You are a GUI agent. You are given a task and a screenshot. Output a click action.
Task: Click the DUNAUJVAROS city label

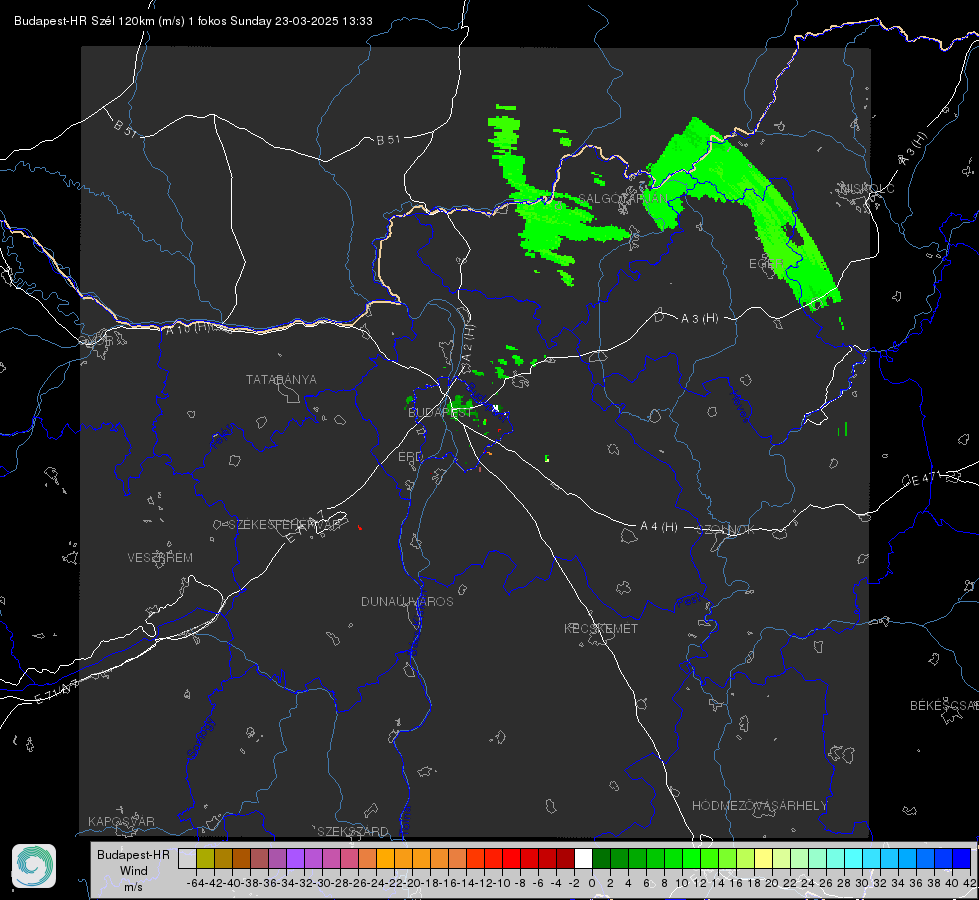[407, 601]
